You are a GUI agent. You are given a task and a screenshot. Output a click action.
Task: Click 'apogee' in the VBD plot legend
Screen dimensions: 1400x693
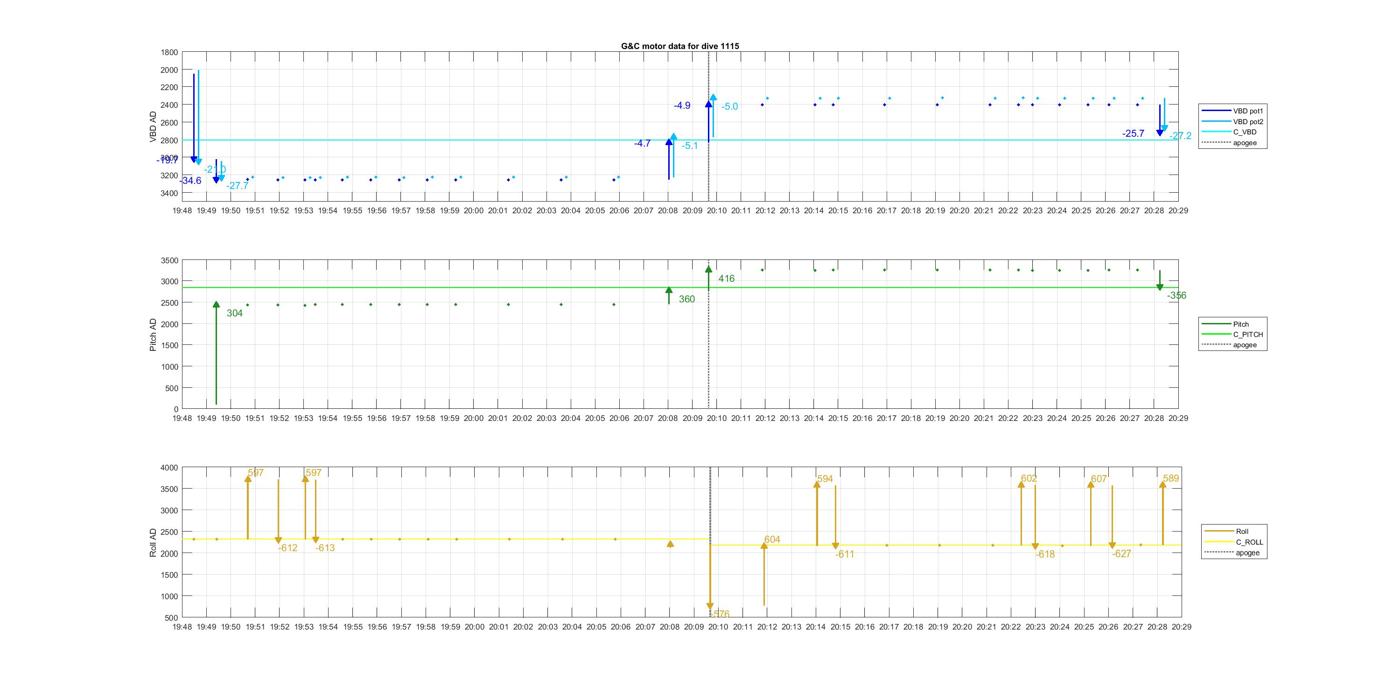coord(1246,143)
